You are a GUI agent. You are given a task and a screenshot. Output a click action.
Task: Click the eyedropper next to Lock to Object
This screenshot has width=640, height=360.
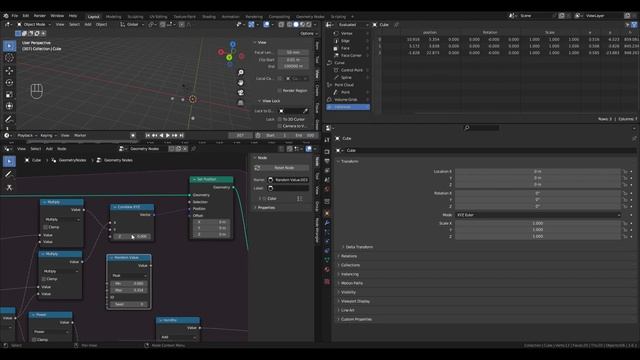(305, 111)
